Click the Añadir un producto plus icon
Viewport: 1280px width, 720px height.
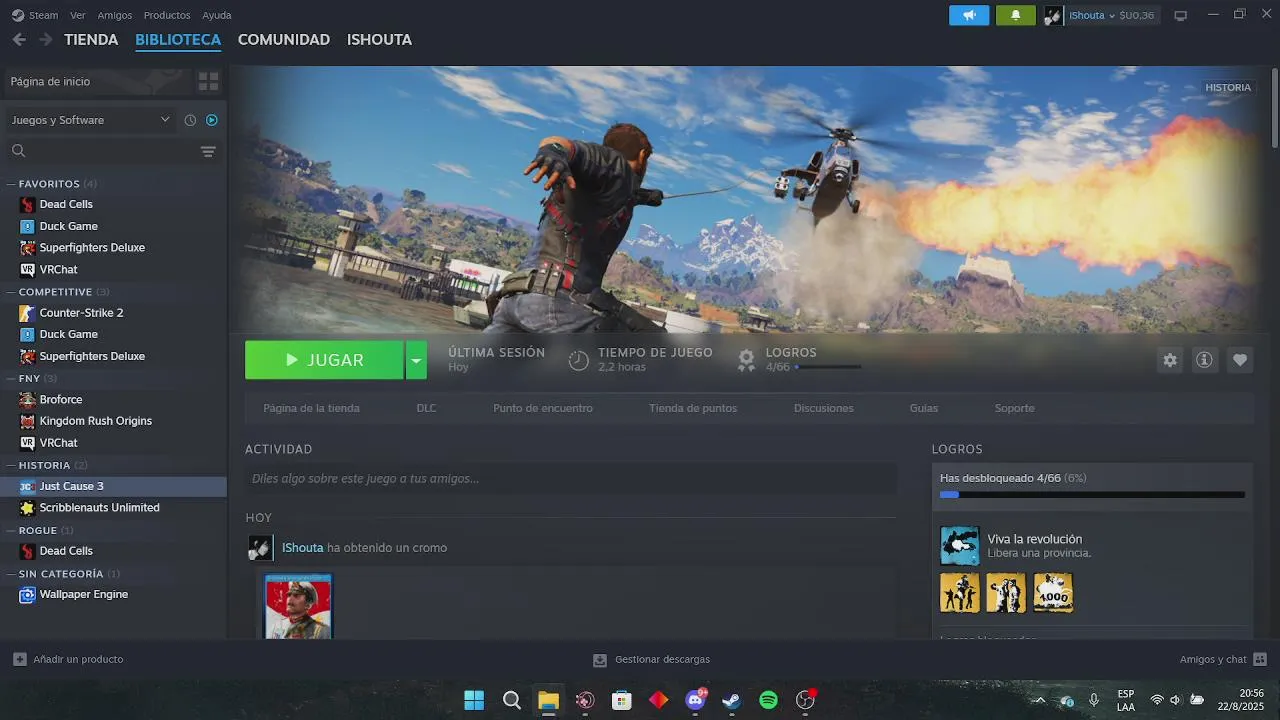(20, 659)
